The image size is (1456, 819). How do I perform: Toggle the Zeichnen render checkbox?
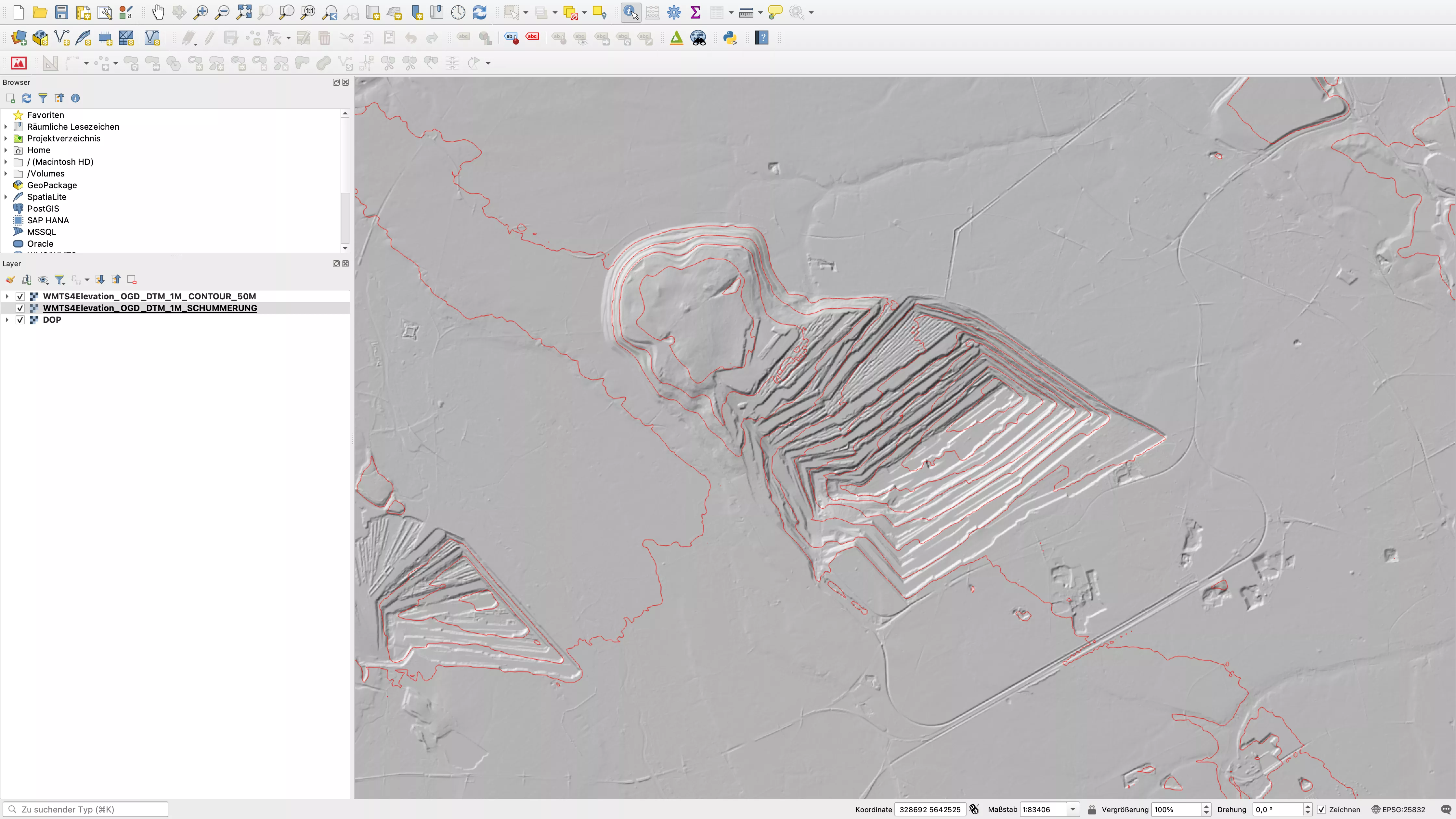point(1321,809)
